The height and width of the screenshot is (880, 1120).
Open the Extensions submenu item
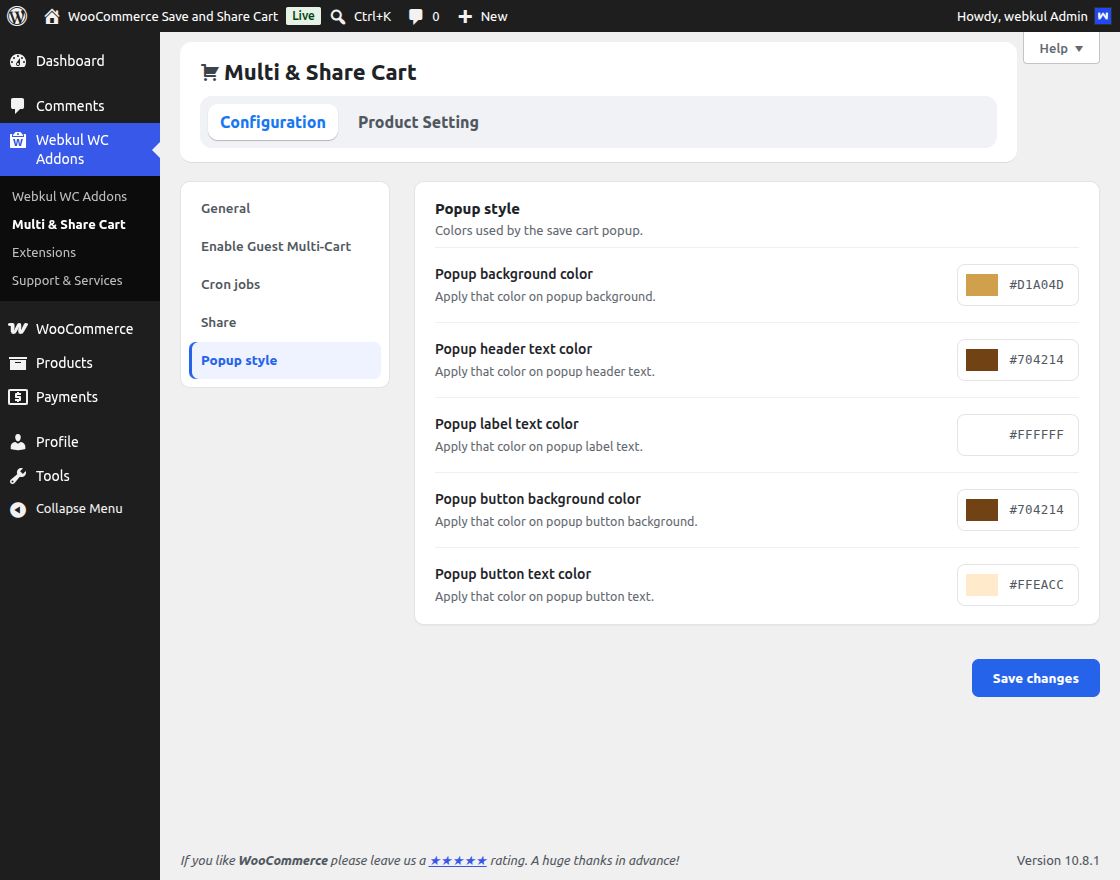(44, 252)
